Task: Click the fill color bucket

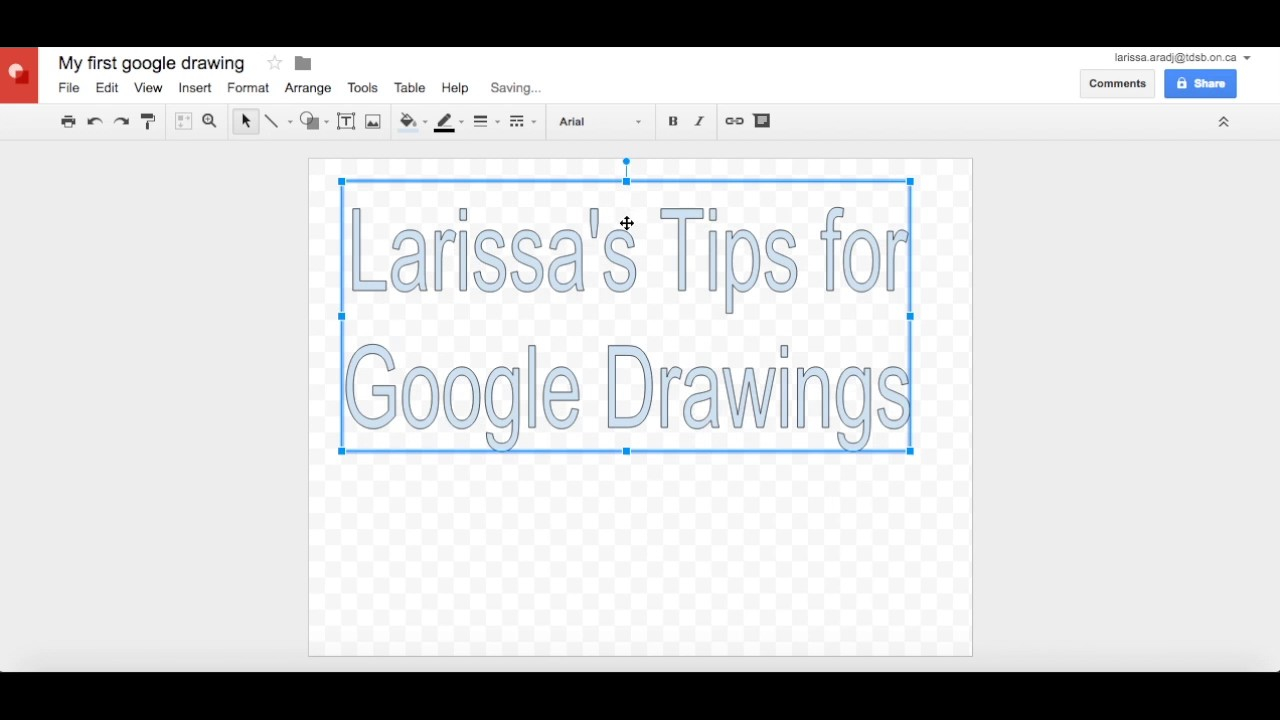Action: coord(407,121)
